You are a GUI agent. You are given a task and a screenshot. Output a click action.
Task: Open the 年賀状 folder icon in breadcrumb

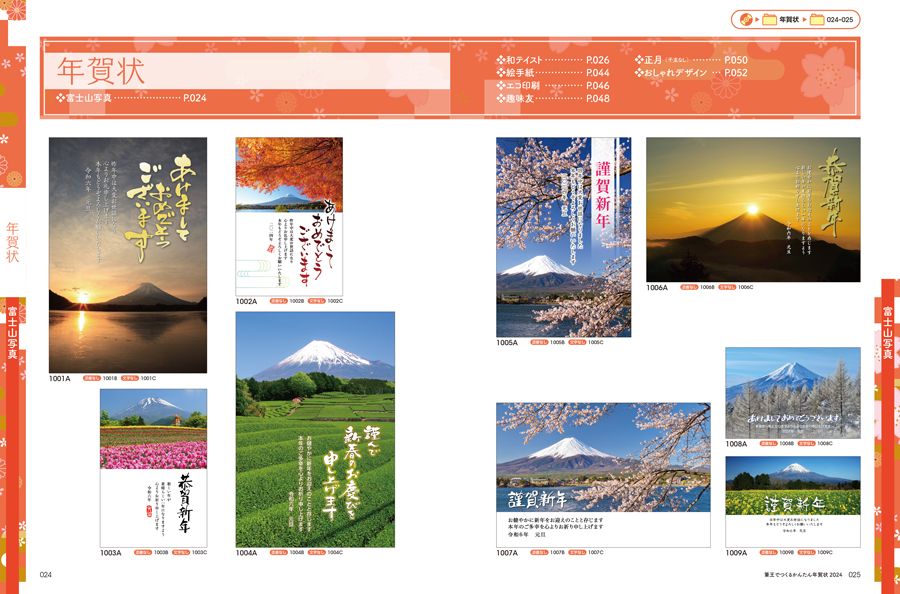click(x=770, y=19)
